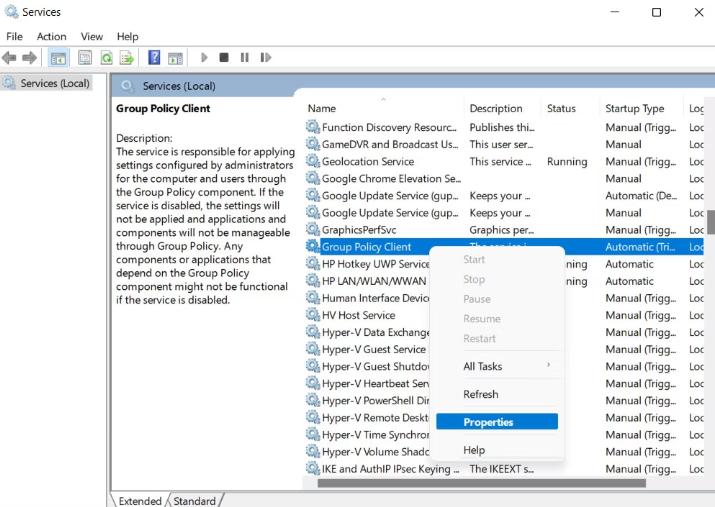Viewport: 715px width, 507px height.
Task: Click the Pause Service icon
Action: [244, 57]
